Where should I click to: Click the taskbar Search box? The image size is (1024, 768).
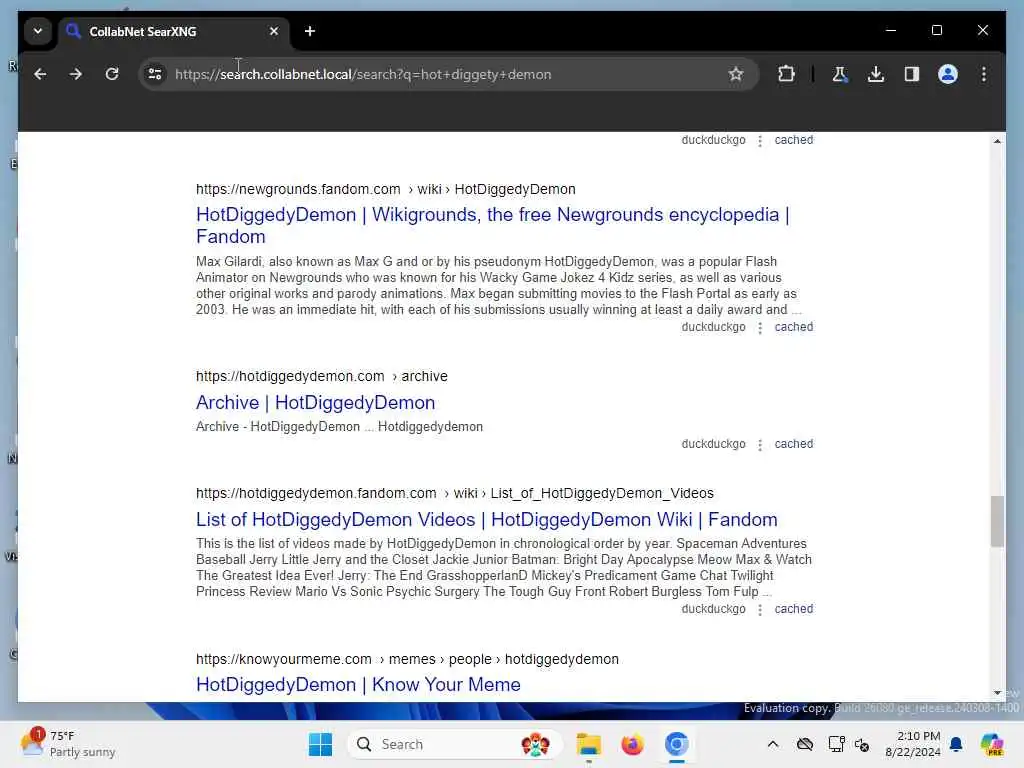click(455, 744)
